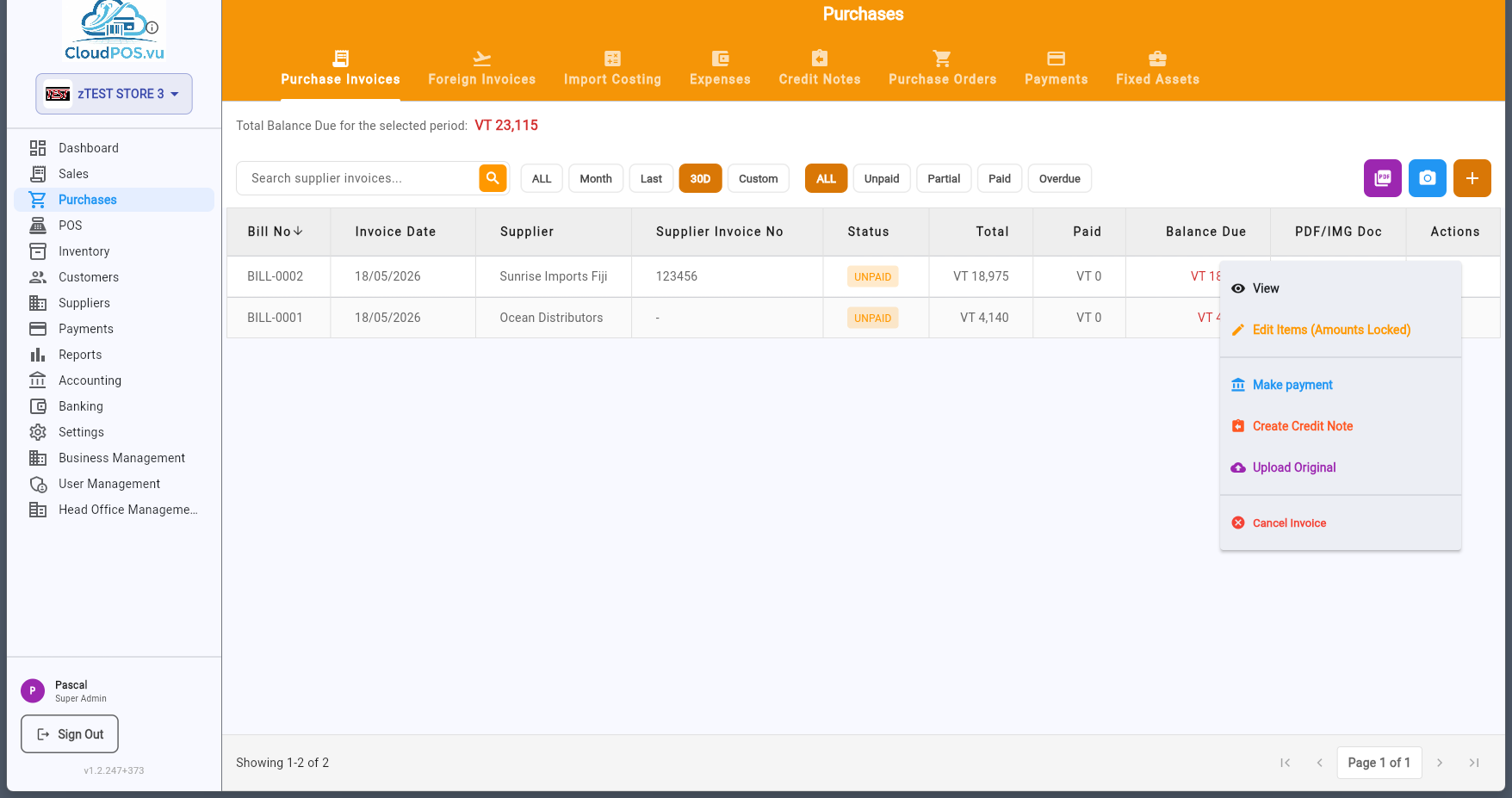Viewport: 1512px width, 798px height.
Task: Open the Import Costing tab
Action: click(x=612, y=69)
